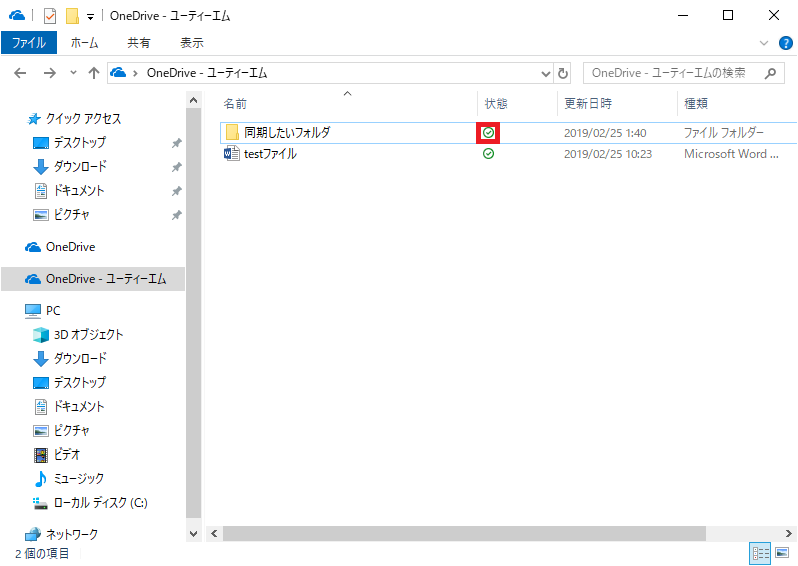Select PC in navigation pane

point(53,311)
